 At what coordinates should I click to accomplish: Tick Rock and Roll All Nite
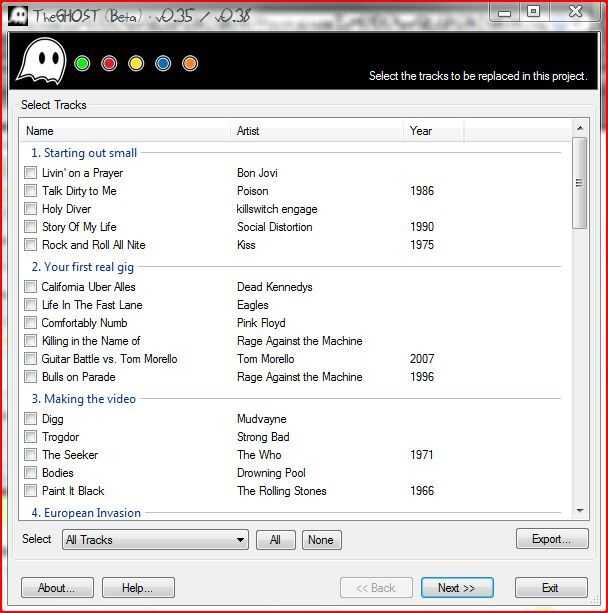point(30,244)
